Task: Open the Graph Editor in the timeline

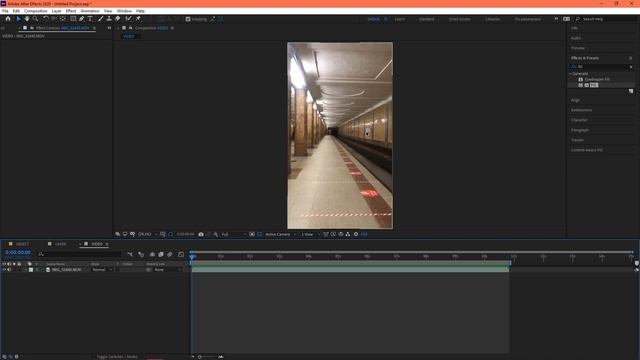Action: click(181, 254)
